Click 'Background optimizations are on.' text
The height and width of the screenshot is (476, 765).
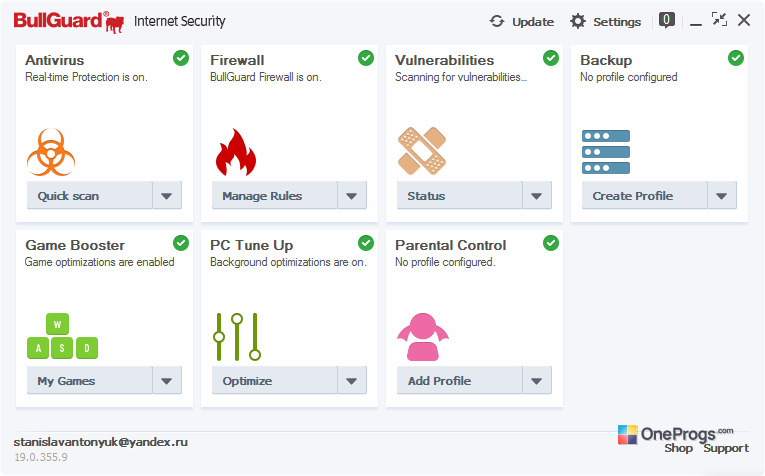[x=288, y=262]
